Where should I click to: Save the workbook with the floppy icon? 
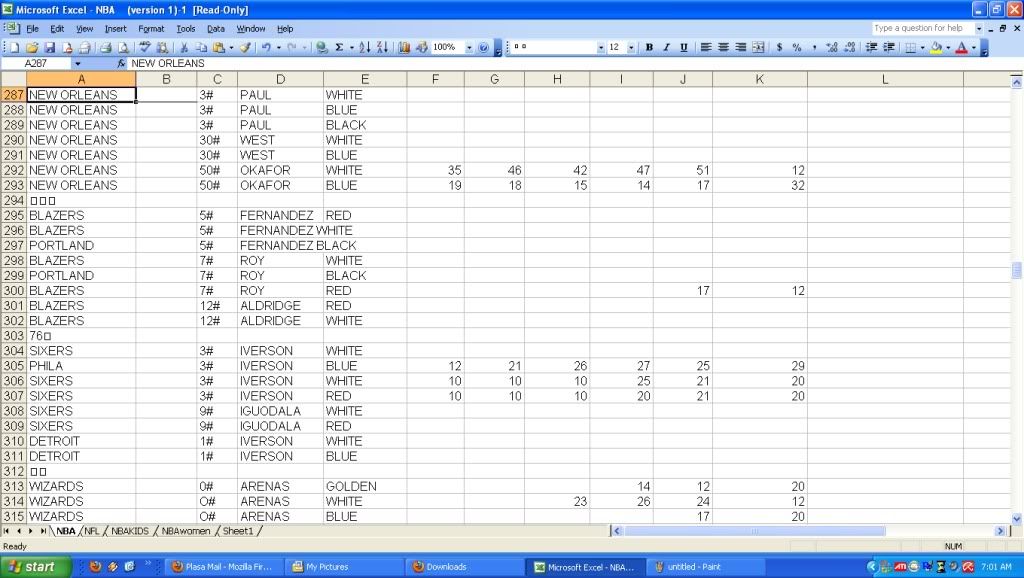pos(50,48)
